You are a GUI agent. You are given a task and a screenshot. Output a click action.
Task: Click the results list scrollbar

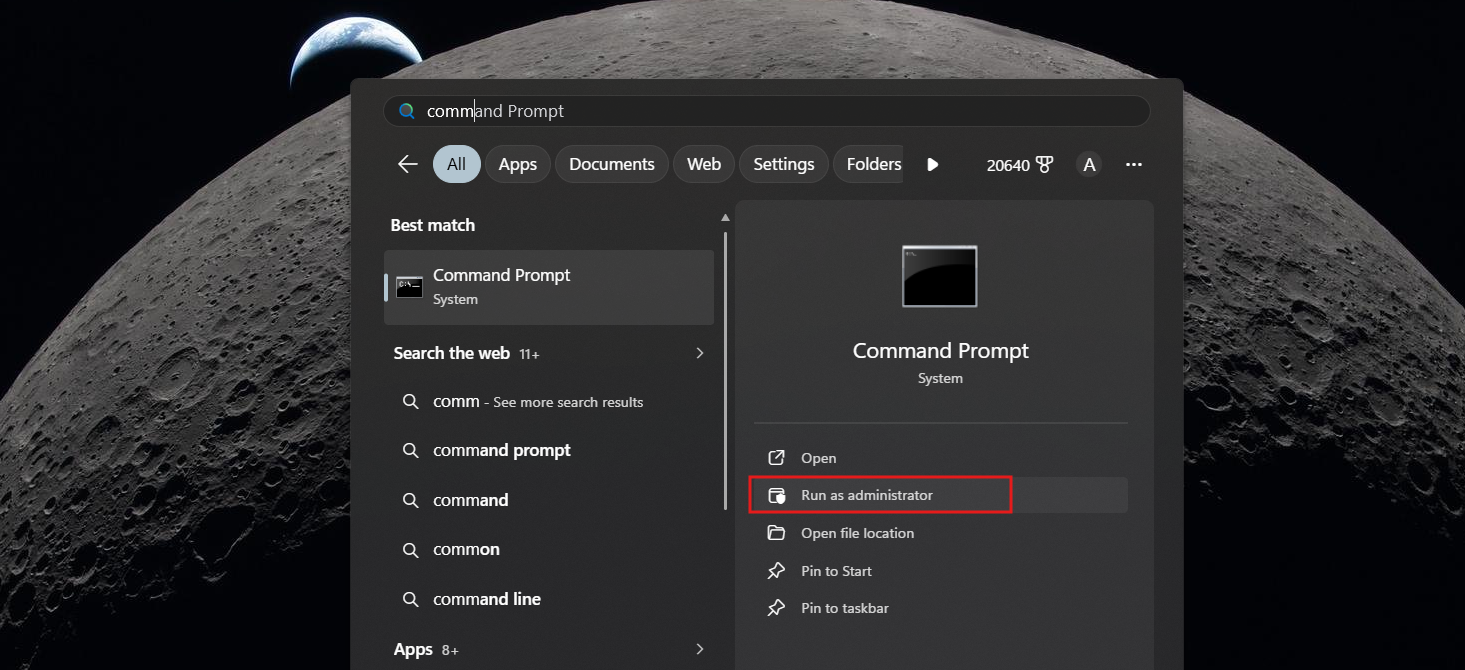[726, 370]
